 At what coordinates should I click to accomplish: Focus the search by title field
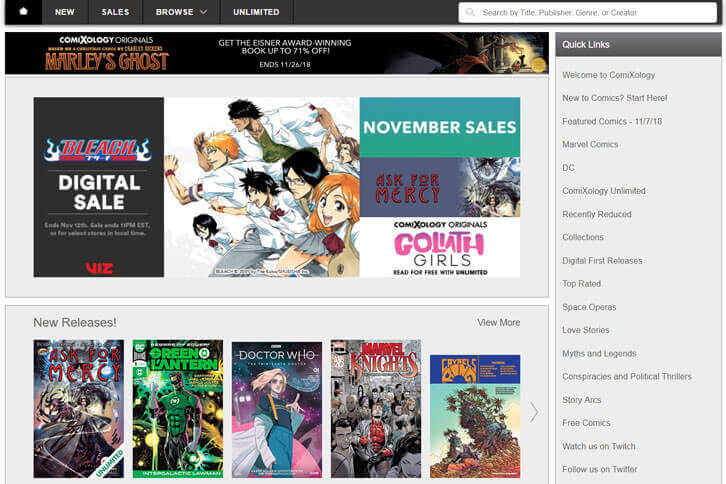(x=587, y=13)
